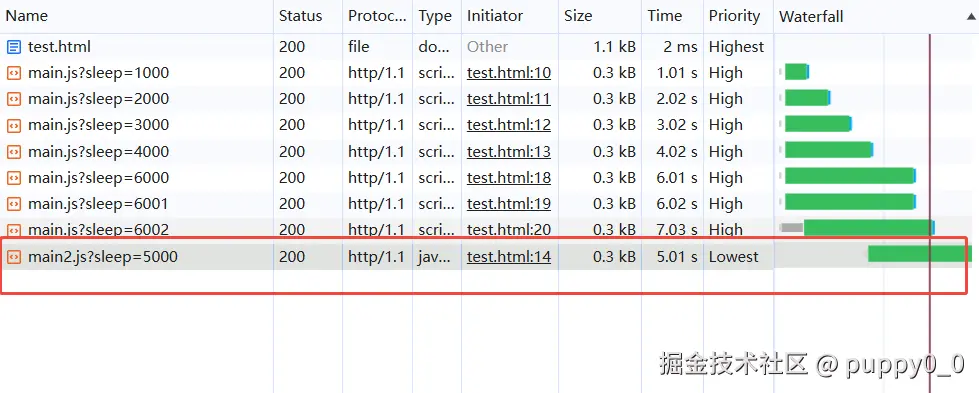This screenshot has height=393, width=979.
Task: Click the script icon for main.js?sleep=6001
Action: coord(14,204)
